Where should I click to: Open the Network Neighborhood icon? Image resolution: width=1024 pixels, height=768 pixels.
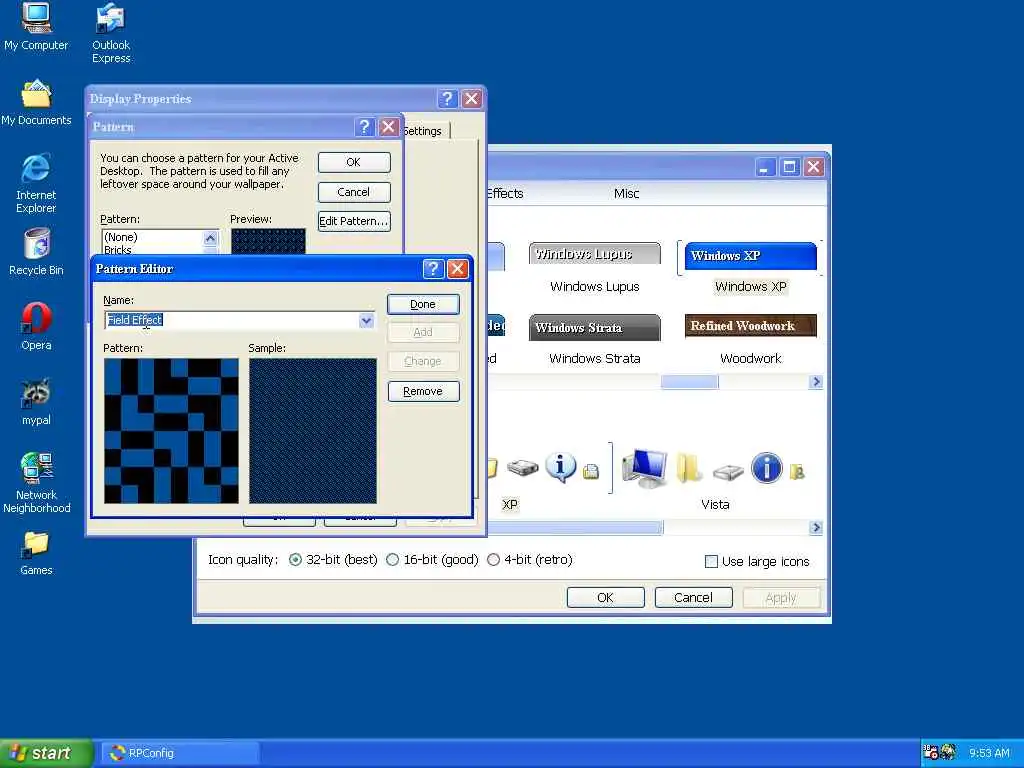click(37, 482)
